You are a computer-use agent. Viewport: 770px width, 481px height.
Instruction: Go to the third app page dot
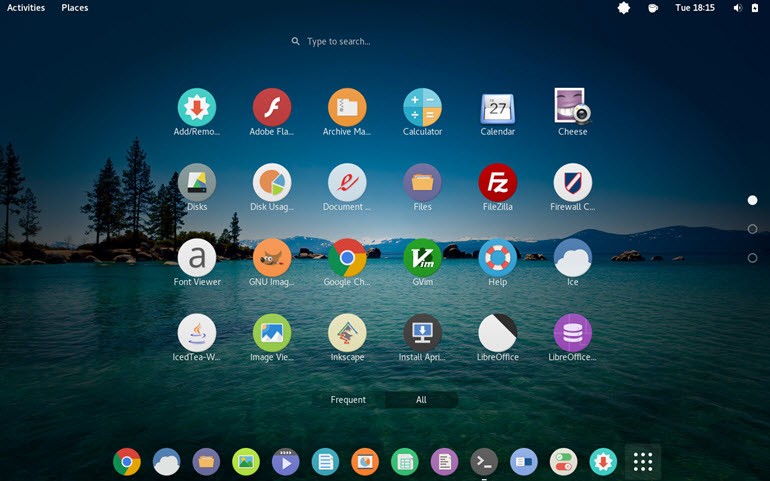pyautogui.click(x=752, y=258)
